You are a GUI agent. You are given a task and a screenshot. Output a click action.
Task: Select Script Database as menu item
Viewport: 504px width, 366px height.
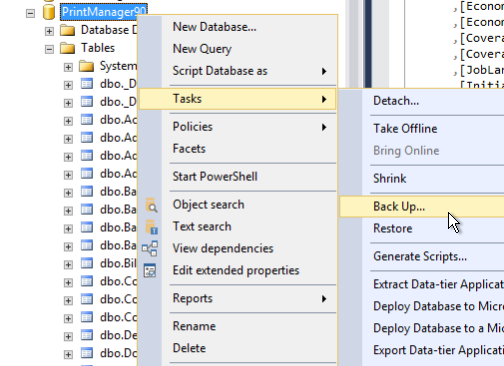tap(237, 71)
